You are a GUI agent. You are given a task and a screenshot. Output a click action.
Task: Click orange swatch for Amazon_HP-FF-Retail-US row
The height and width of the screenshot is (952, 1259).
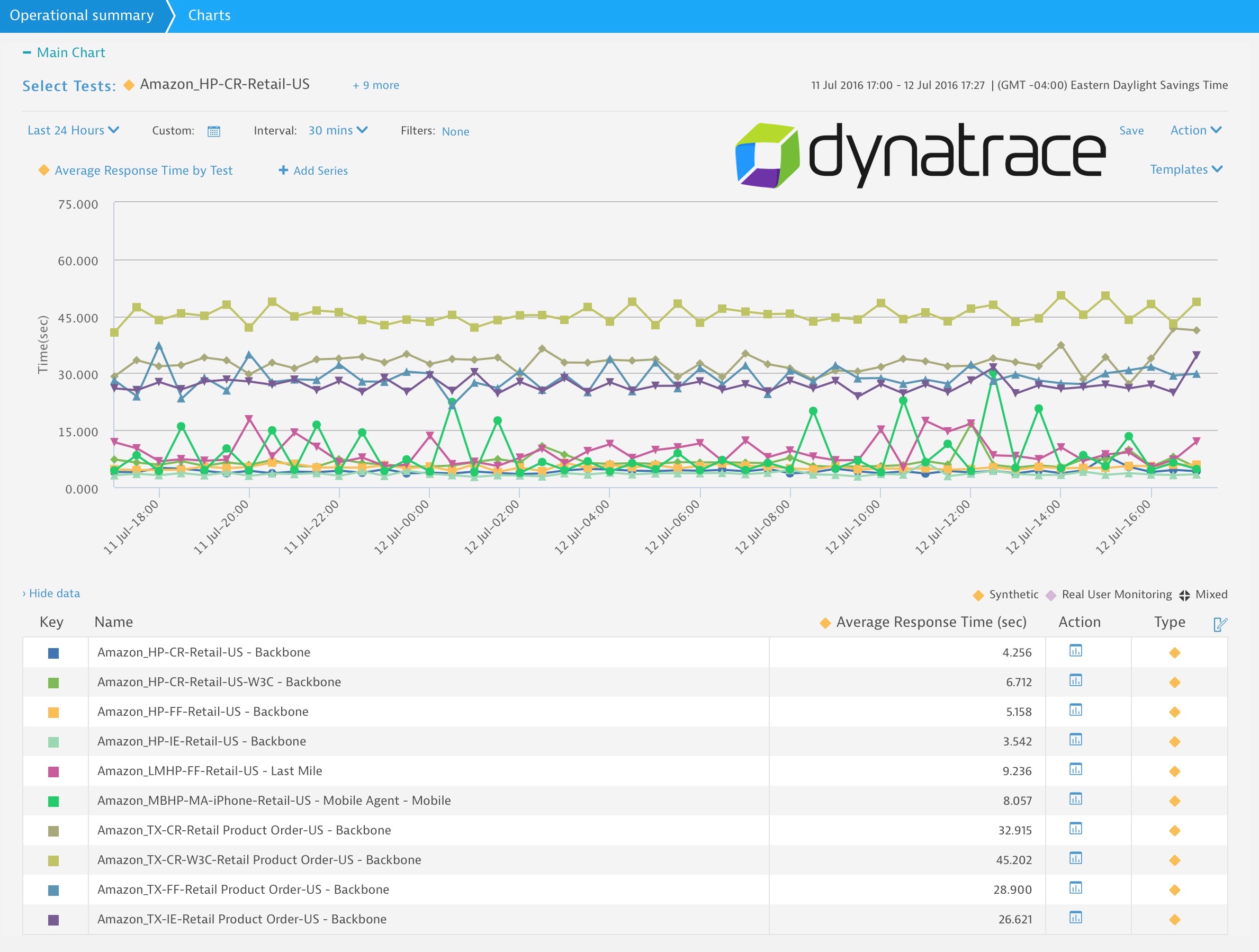53,712
